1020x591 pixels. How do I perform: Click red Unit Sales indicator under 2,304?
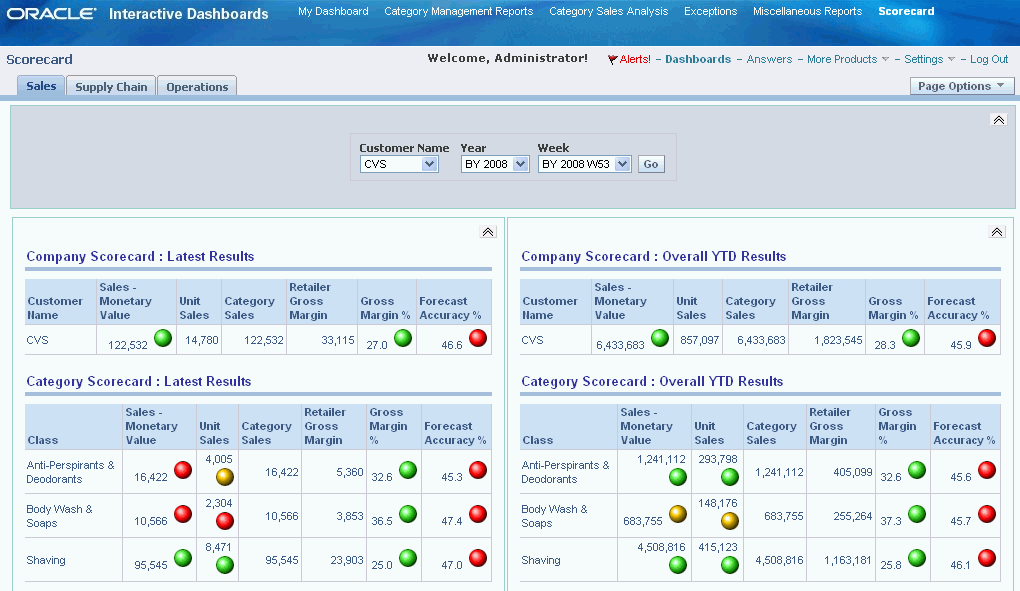coord(224,521)
